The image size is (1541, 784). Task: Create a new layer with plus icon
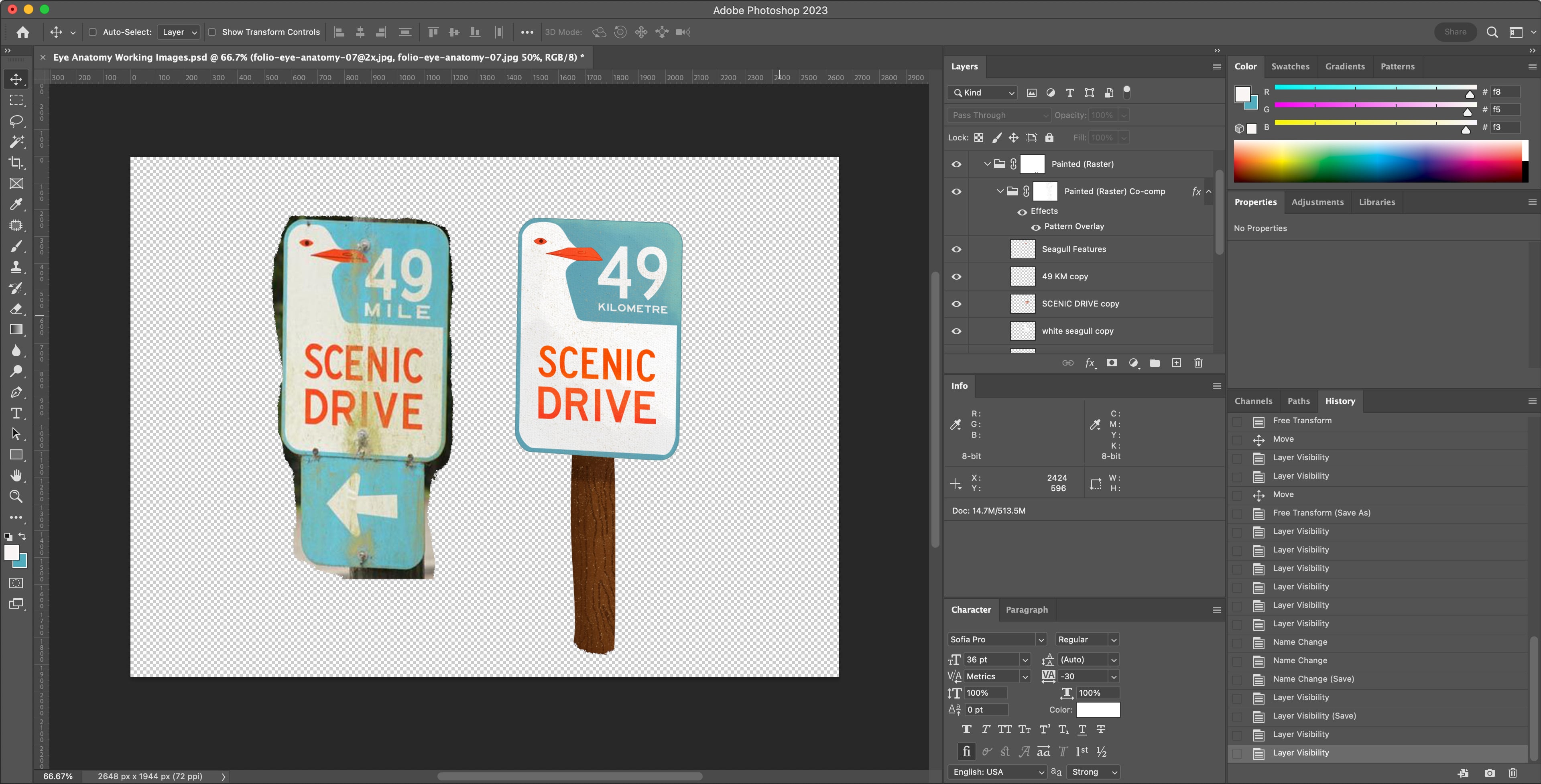click(1176, 363)
